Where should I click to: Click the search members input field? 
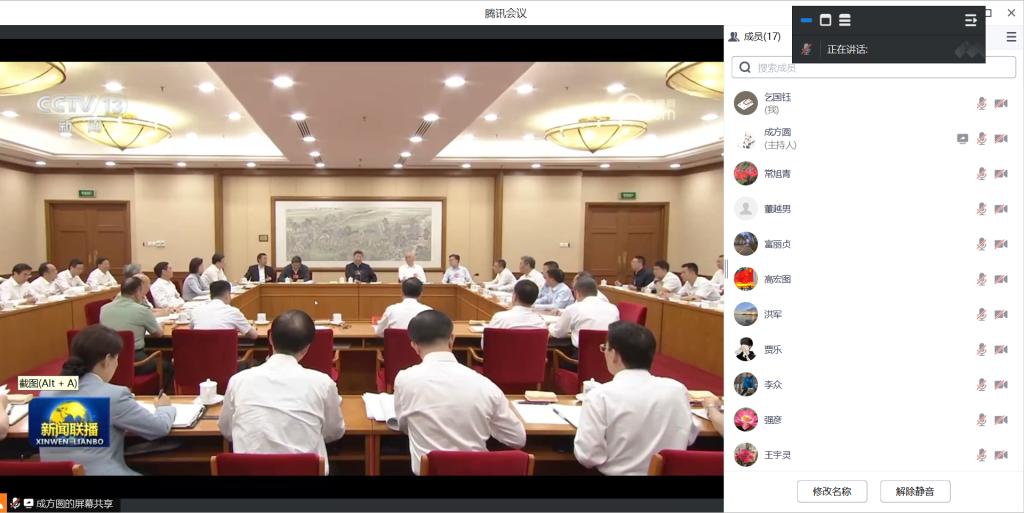[880, 67]
